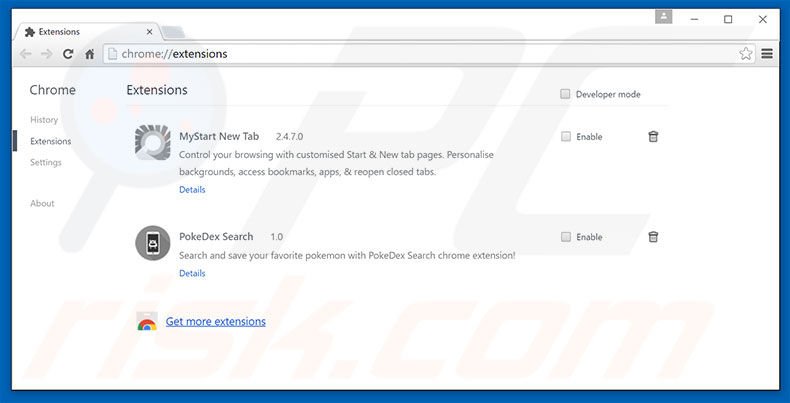The image size is (790, 403).
Task: Click the PokeDex Search extension icon
Action: point(153,243)
